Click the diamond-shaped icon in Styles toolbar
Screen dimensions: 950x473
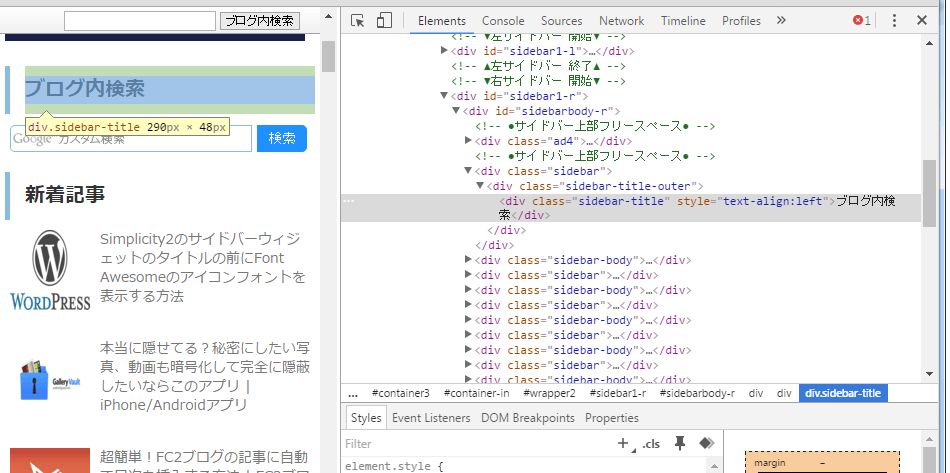pyautogui.click(x=706, y=443)
